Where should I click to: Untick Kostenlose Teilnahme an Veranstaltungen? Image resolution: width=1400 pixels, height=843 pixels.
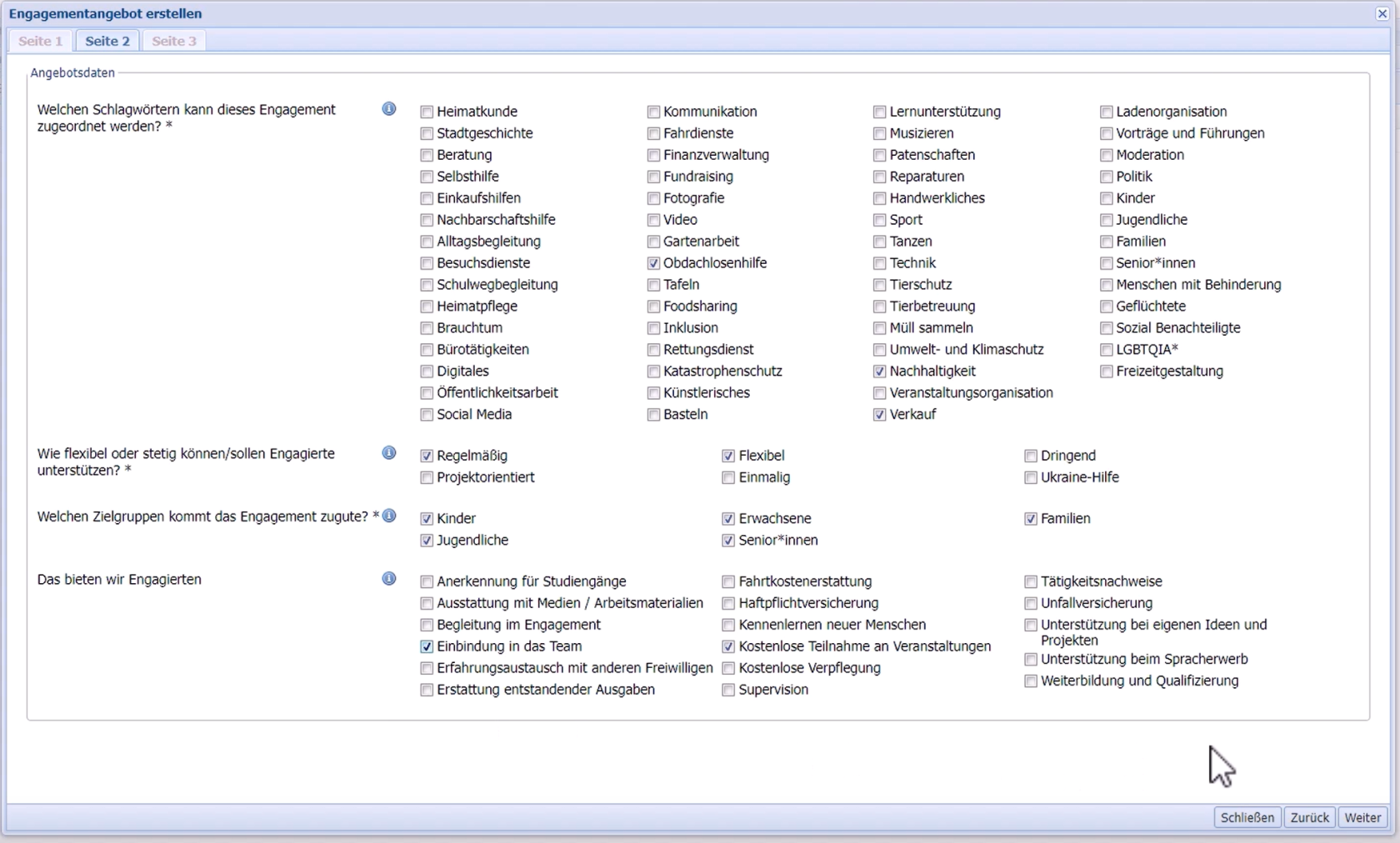(728, 646)
